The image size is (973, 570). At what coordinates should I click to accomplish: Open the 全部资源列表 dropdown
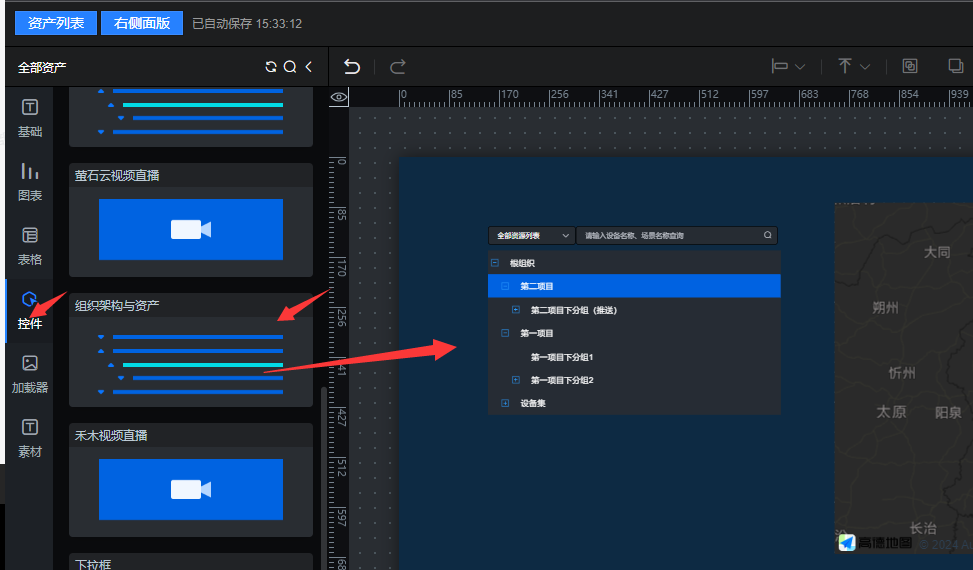[531, 236]
